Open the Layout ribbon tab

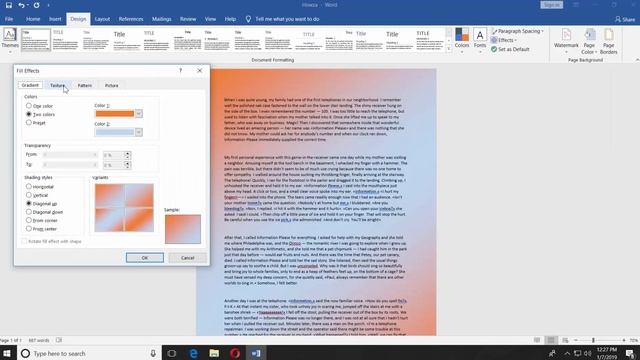(x=102, y=19)
